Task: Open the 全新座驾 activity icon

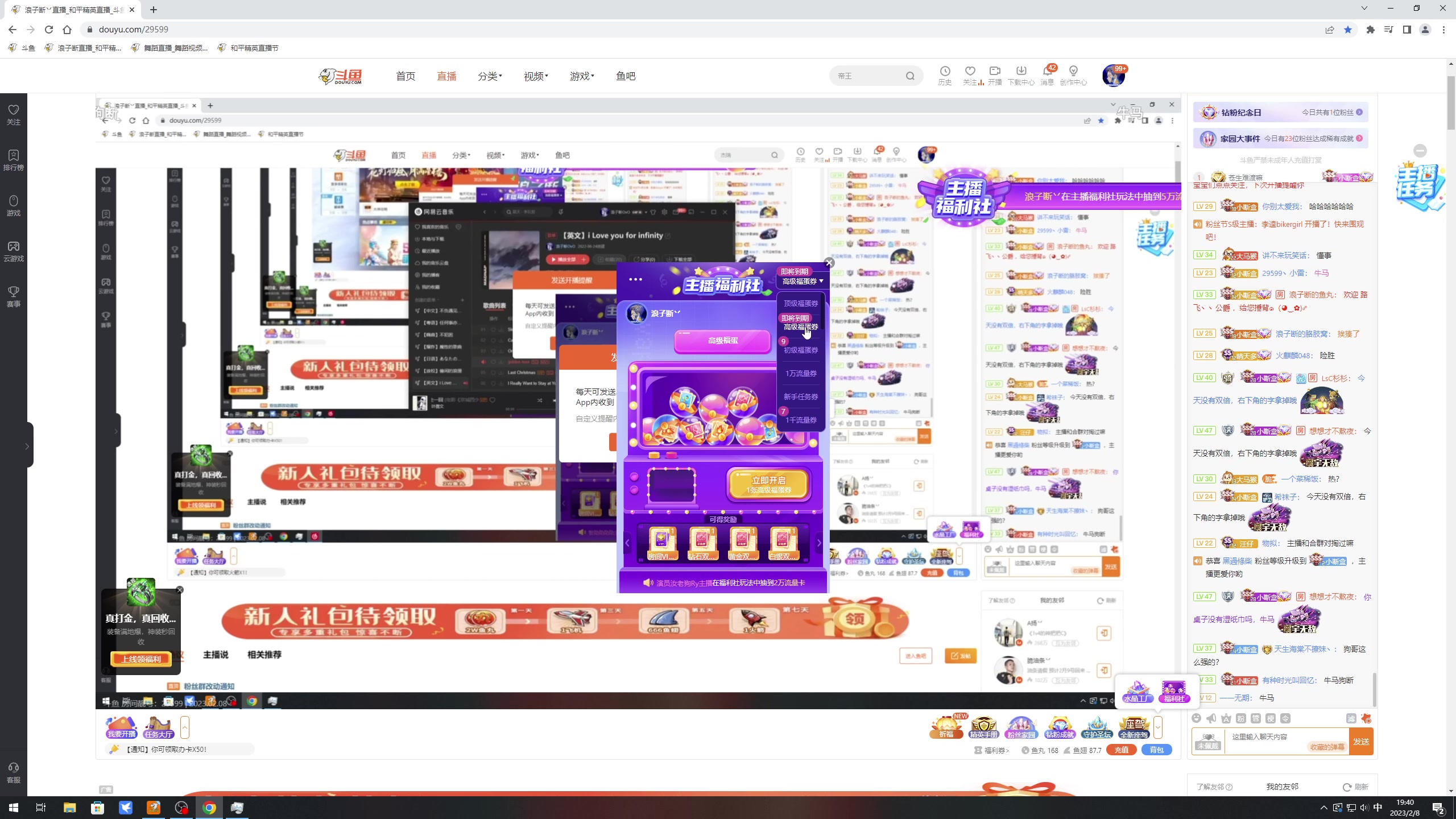Action: pos(1134,727)
